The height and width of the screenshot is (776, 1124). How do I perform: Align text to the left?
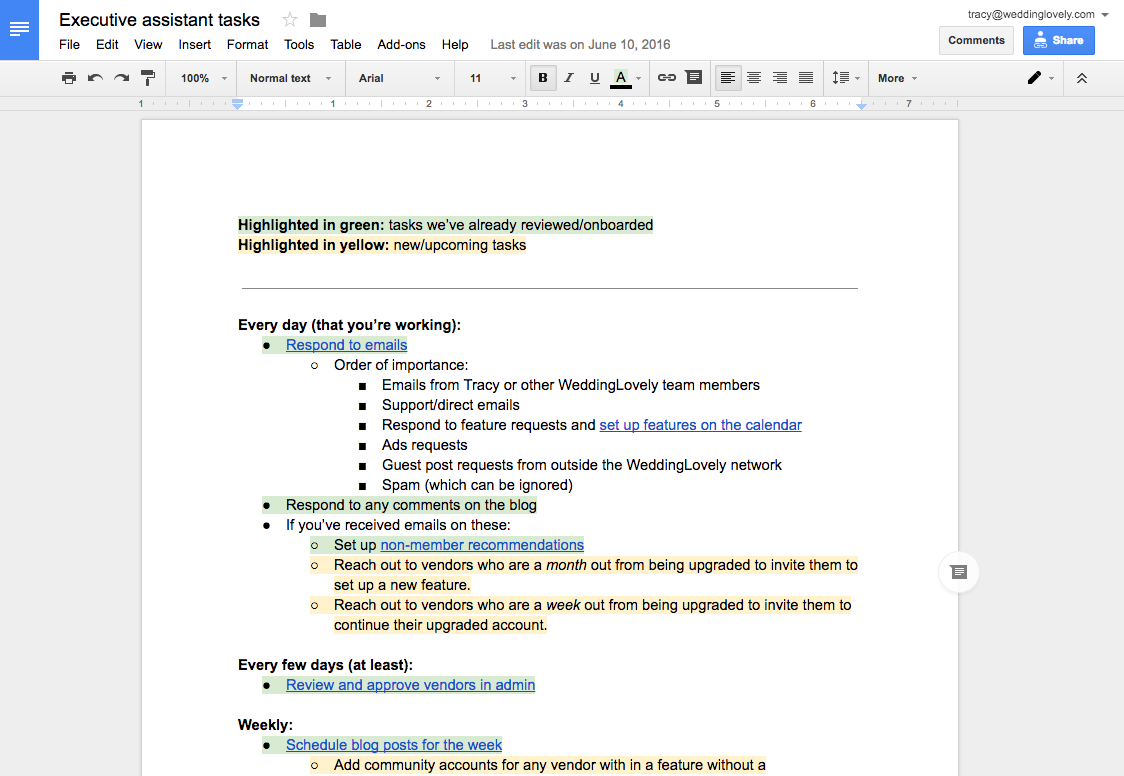(x=728, y=78)
